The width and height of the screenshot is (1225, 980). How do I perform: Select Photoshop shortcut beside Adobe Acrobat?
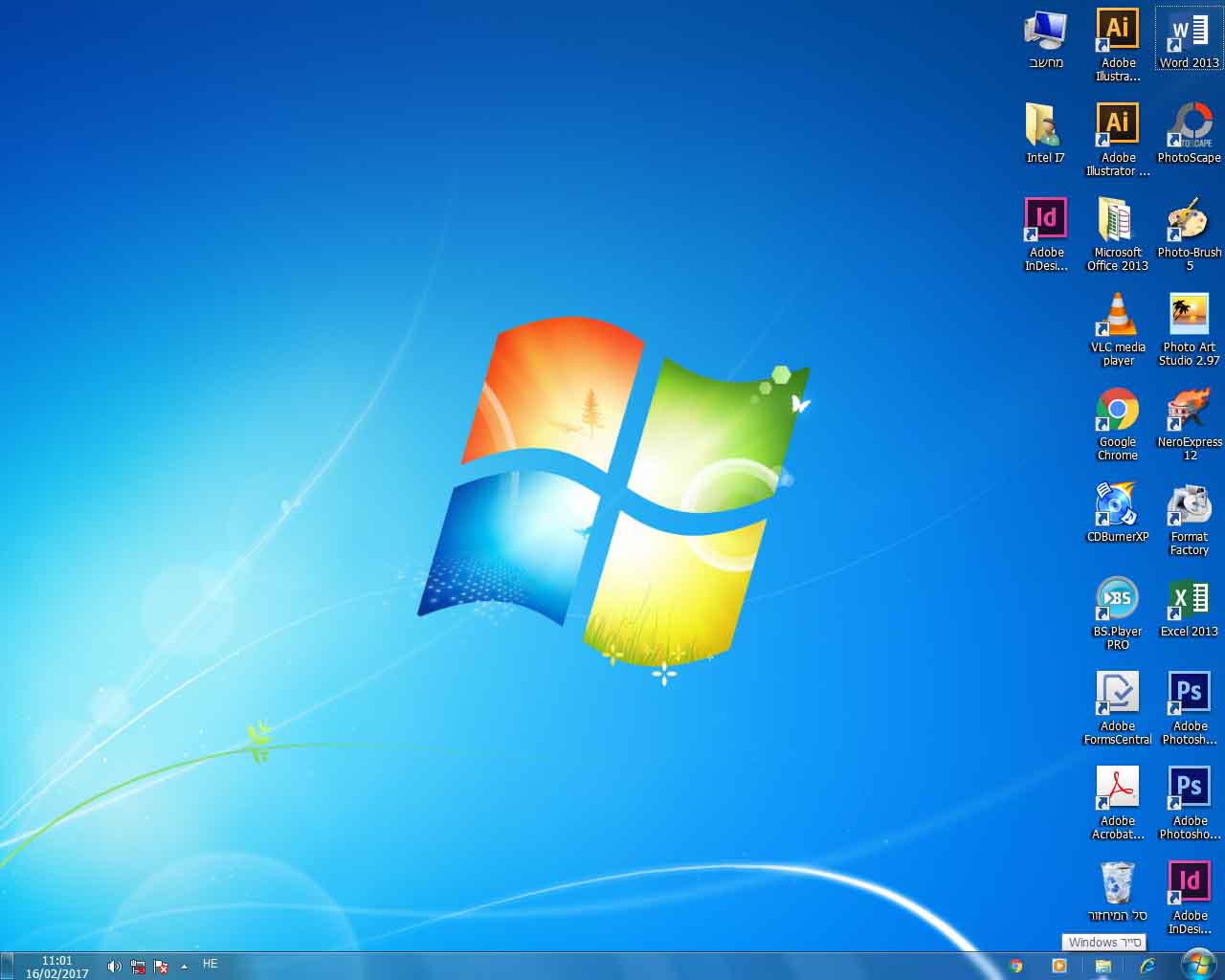pyautogui.click(x=1189, y=804)
